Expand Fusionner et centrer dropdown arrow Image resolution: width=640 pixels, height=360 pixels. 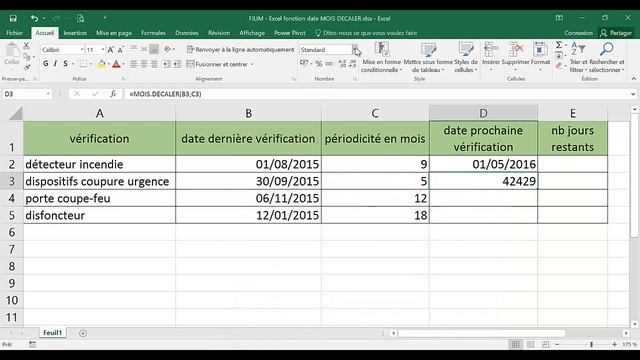[252, 64]
